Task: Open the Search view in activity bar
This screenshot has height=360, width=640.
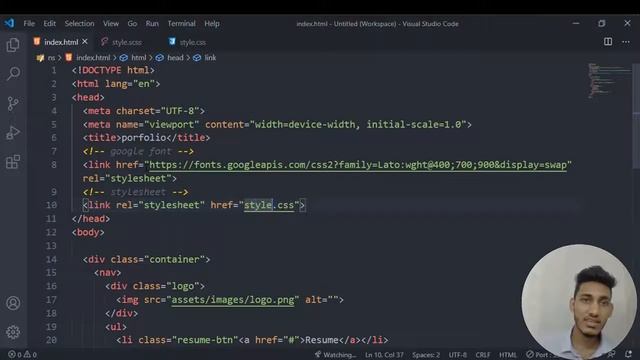Action: coord(13,74)
